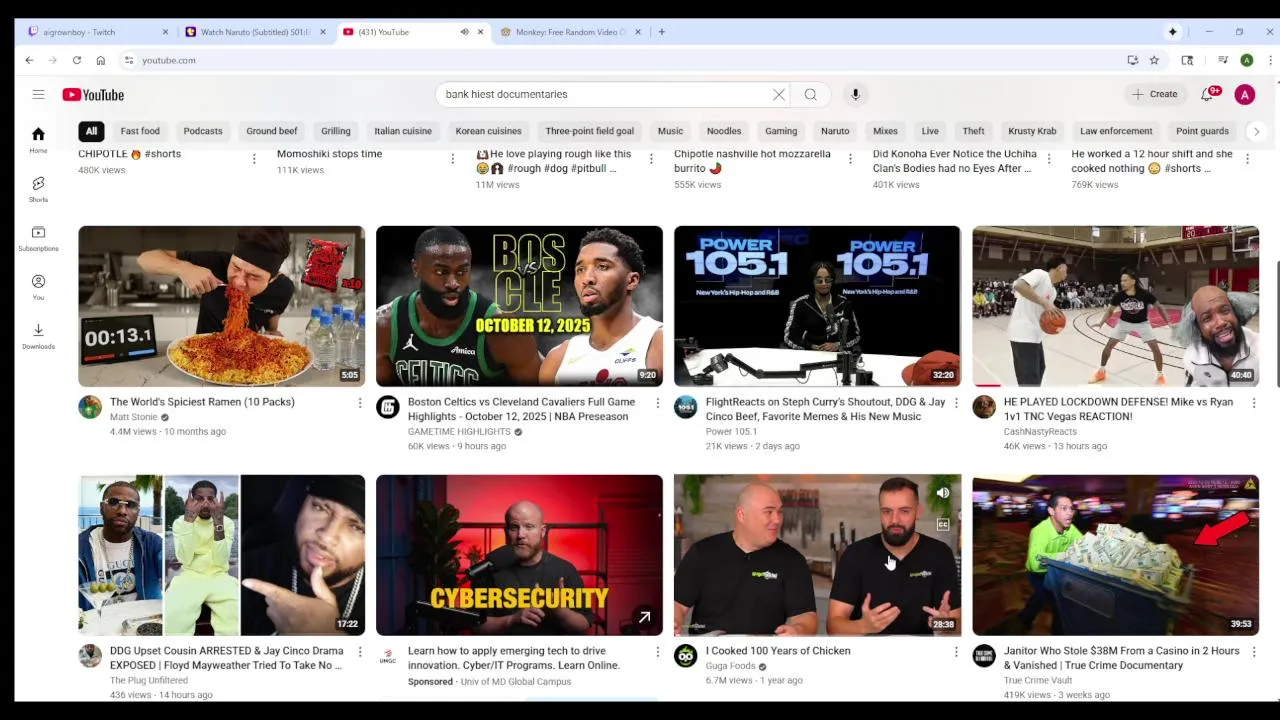
Task: Open the account avatar menu
Action: [x=1244, y=94]
